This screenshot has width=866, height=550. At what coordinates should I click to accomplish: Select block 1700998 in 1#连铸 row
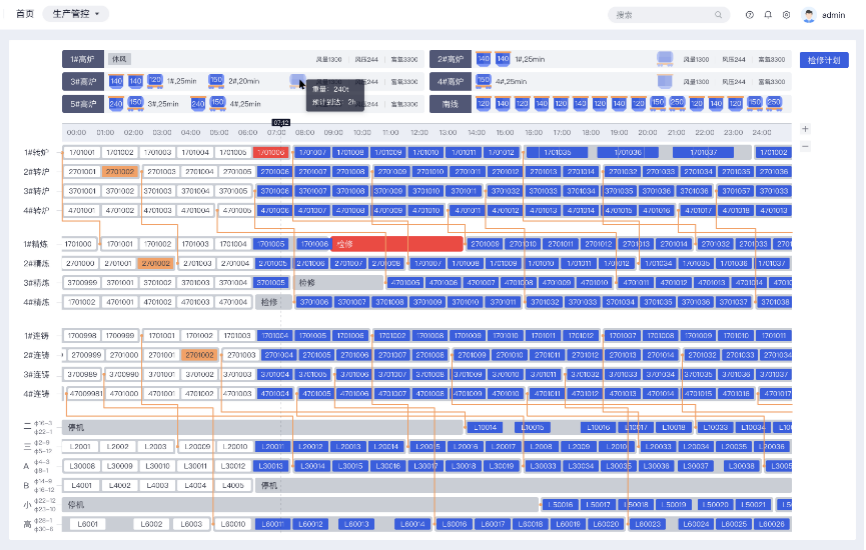coord(82,335)
